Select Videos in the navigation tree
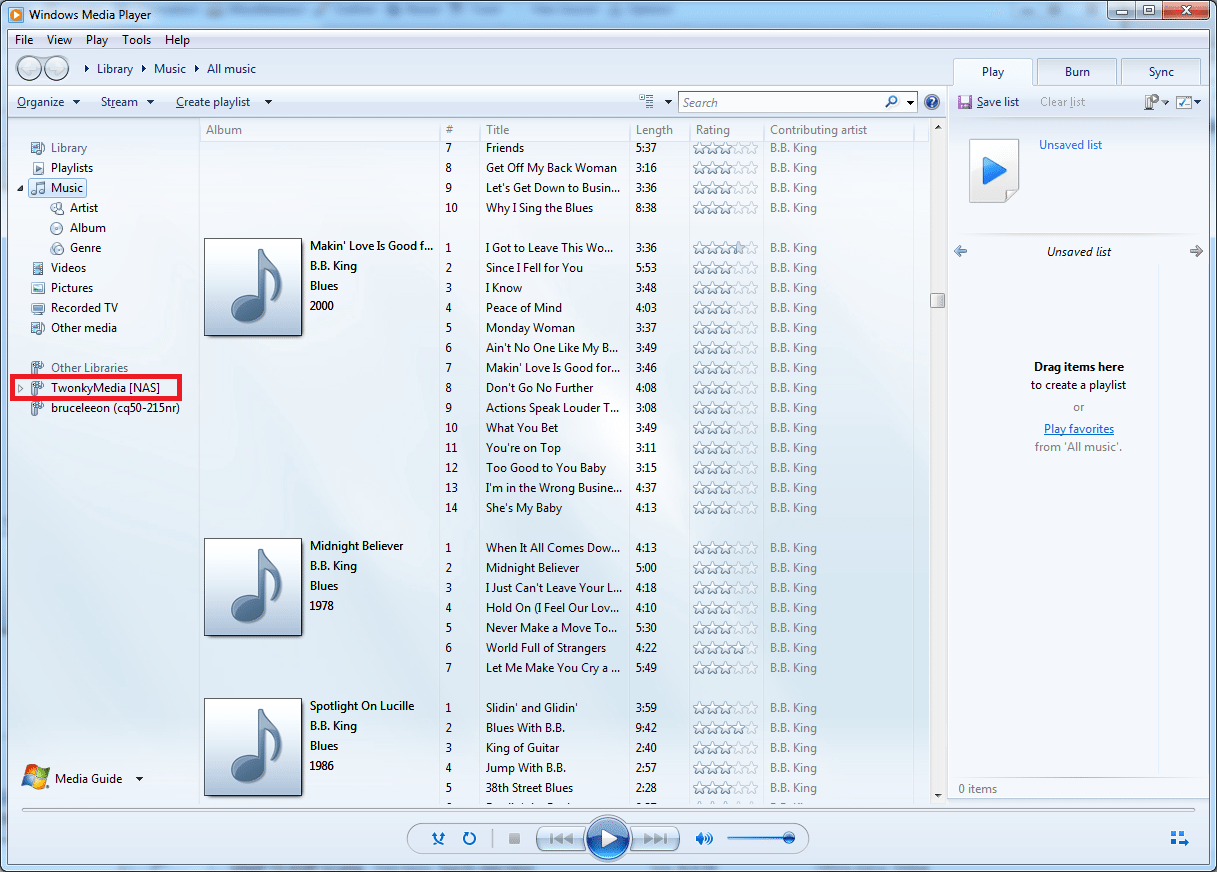This screenshot has width=1217, height=872. tap(69, 268)
